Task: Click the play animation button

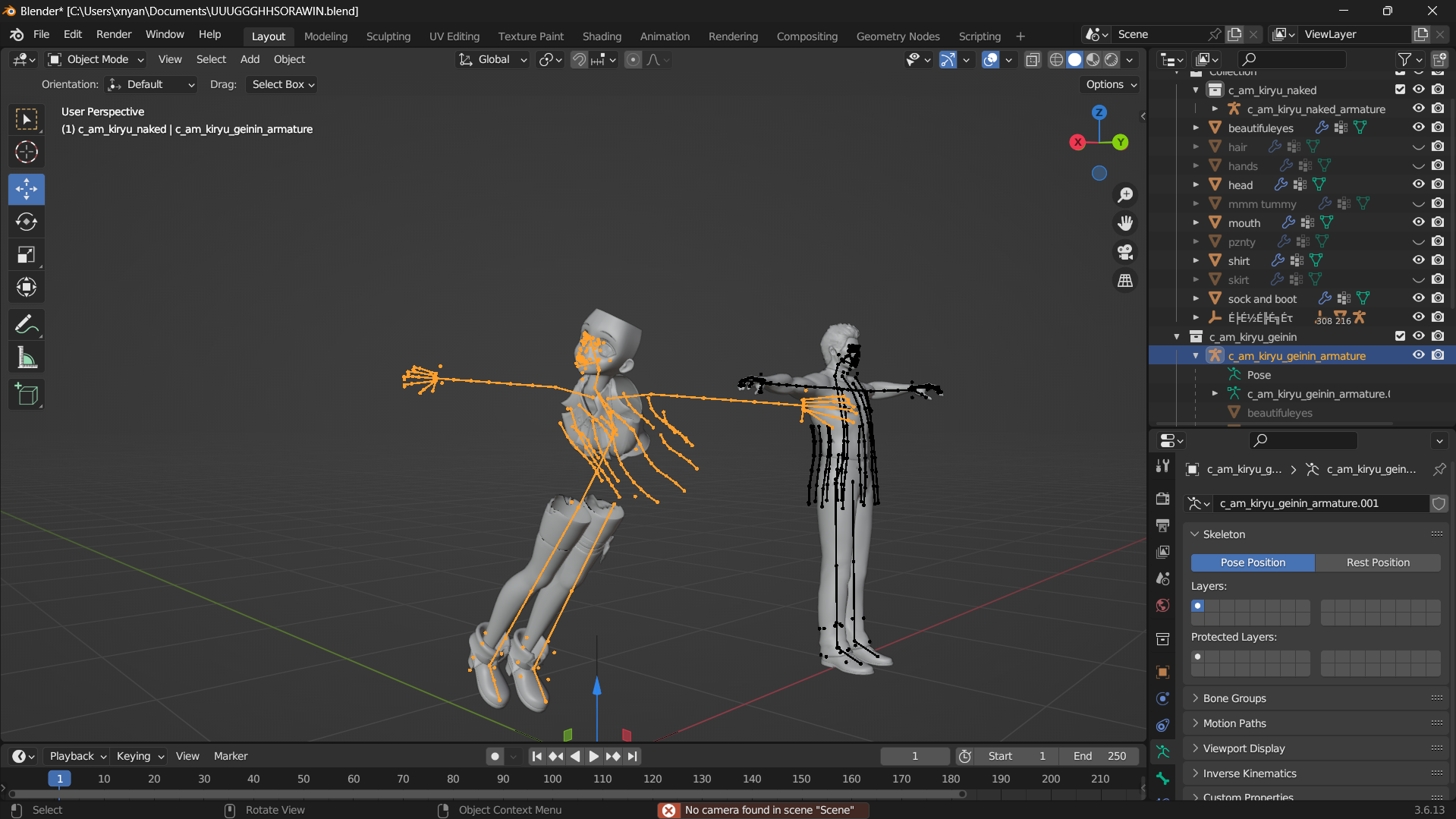Action: coord(593,756)
